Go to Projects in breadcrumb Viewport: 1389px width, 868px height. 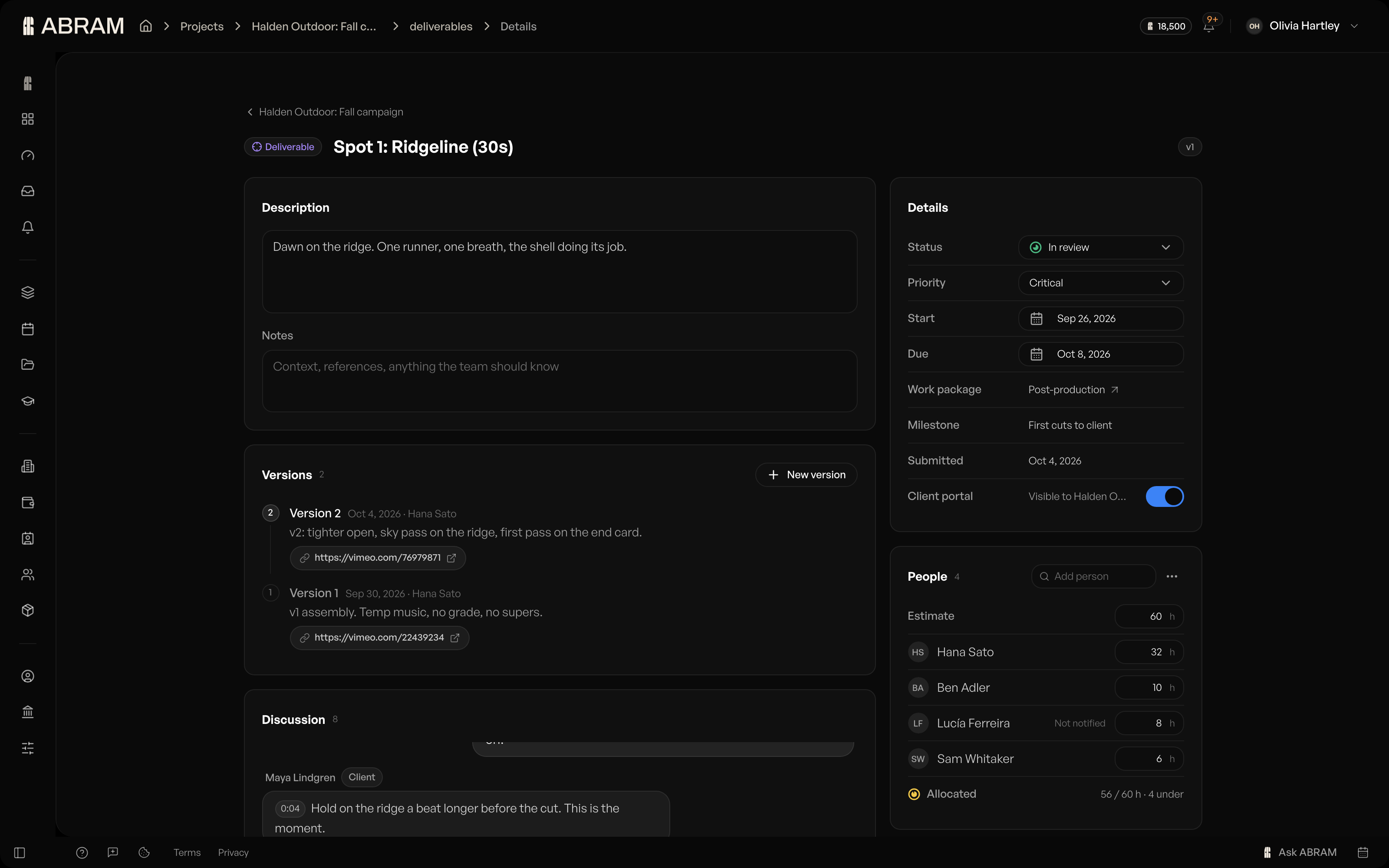[202, 26]
